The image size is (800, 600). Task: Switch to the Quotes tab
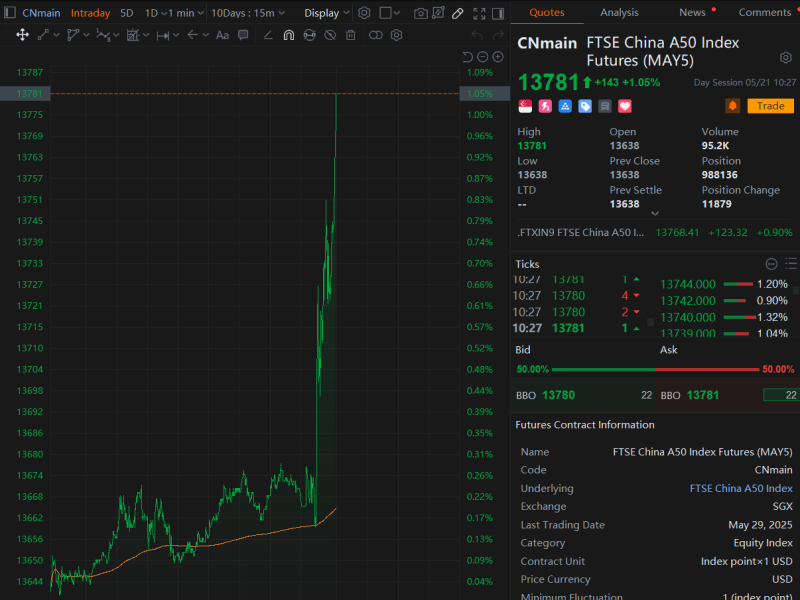pos(547,12)
